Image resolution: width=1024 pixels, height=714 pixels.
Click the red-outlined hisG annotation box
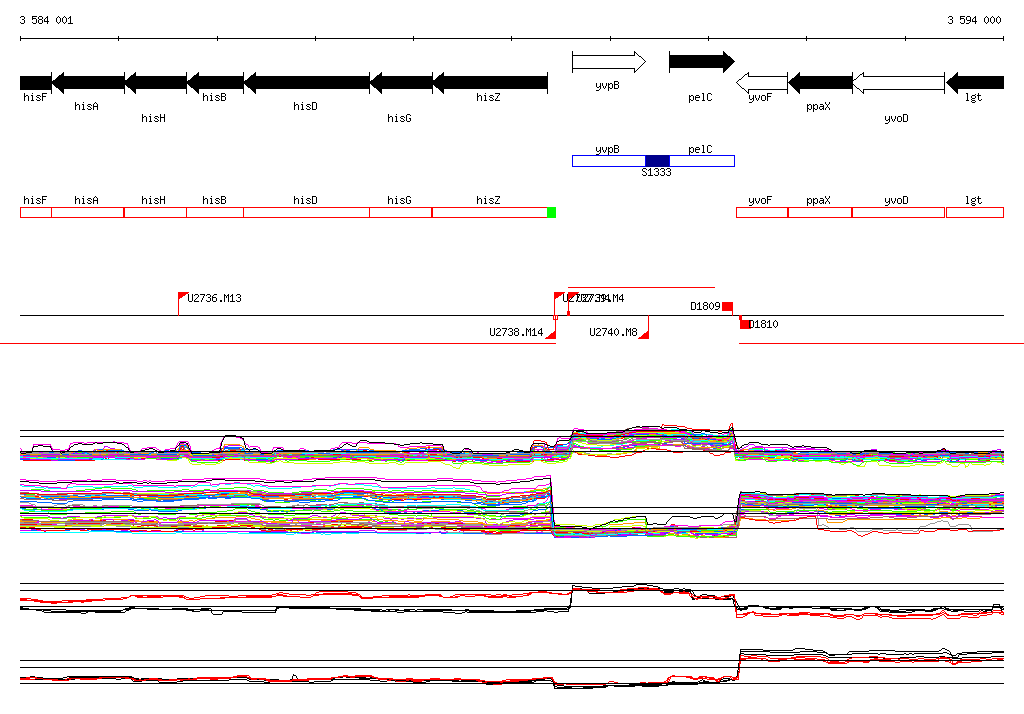click(400, 212)
